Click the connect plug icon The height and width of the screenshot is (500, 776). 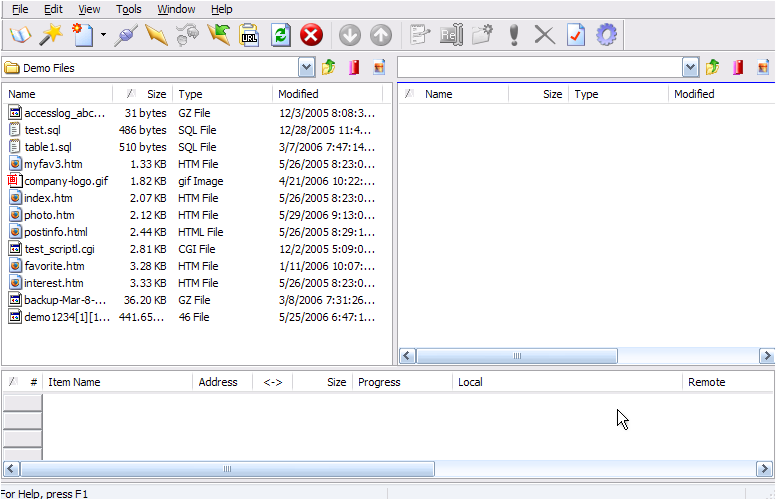pyautogui.click(x=126, y=35)
